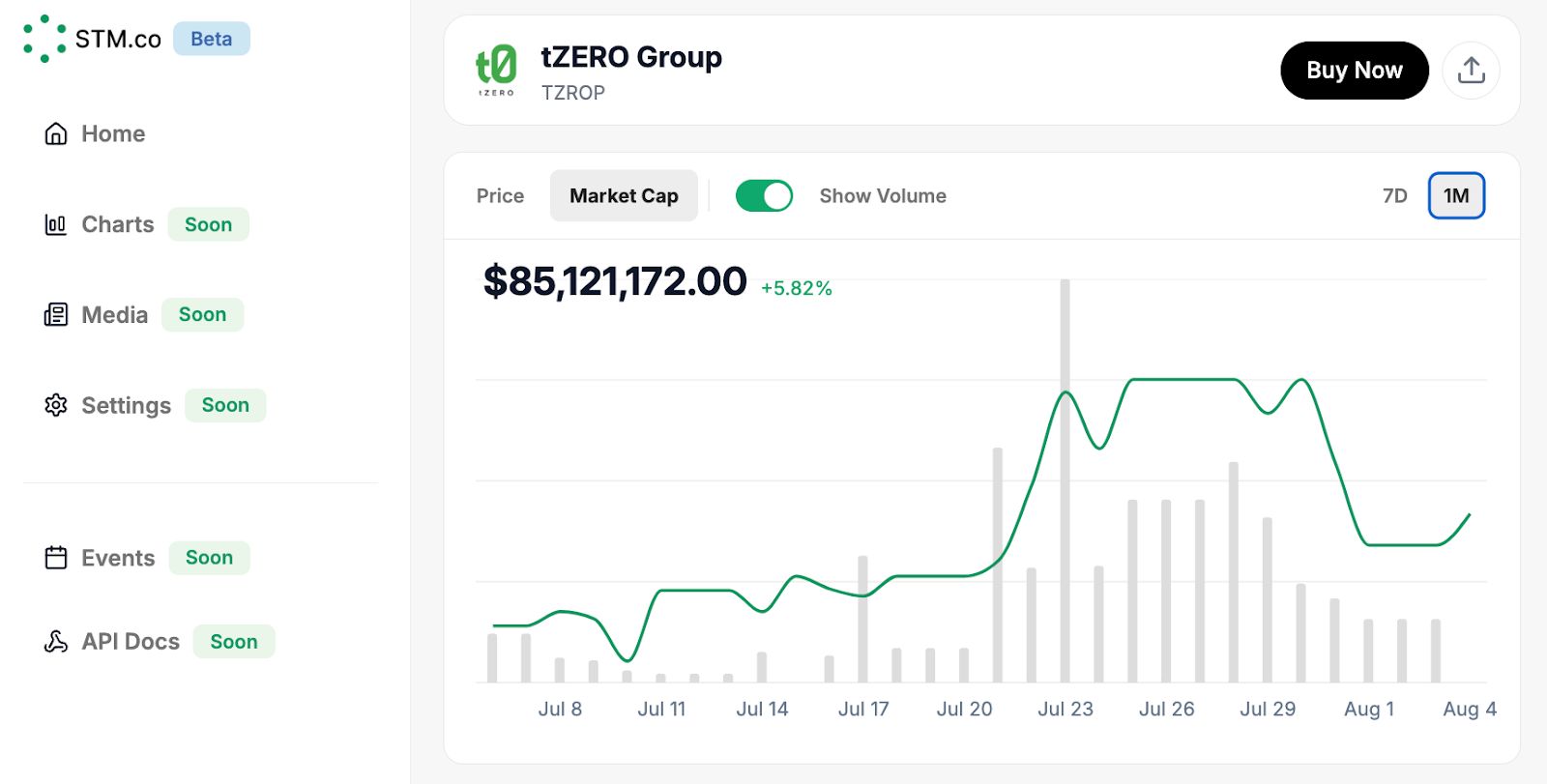The width and height of the screenshot is (1547, 784).
Task: Click the share upload icon button
Action: click(1471, 71)
